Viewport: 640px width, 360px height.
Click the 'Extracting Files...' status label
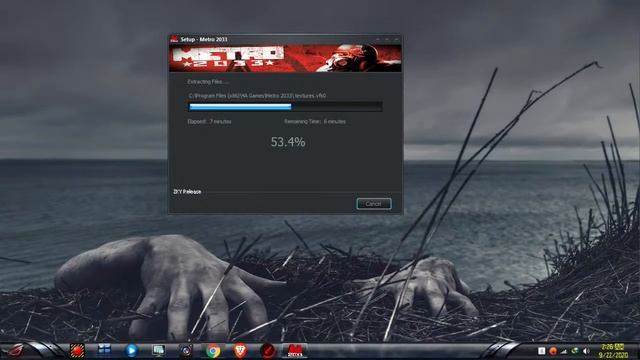tap(208, 82)
